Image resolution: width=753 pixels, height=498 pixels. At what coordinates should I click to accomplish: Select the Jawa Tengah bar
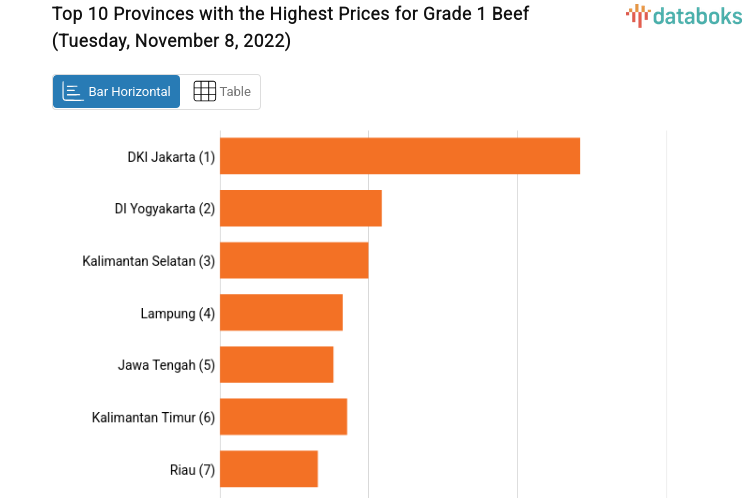coord(276,364)
